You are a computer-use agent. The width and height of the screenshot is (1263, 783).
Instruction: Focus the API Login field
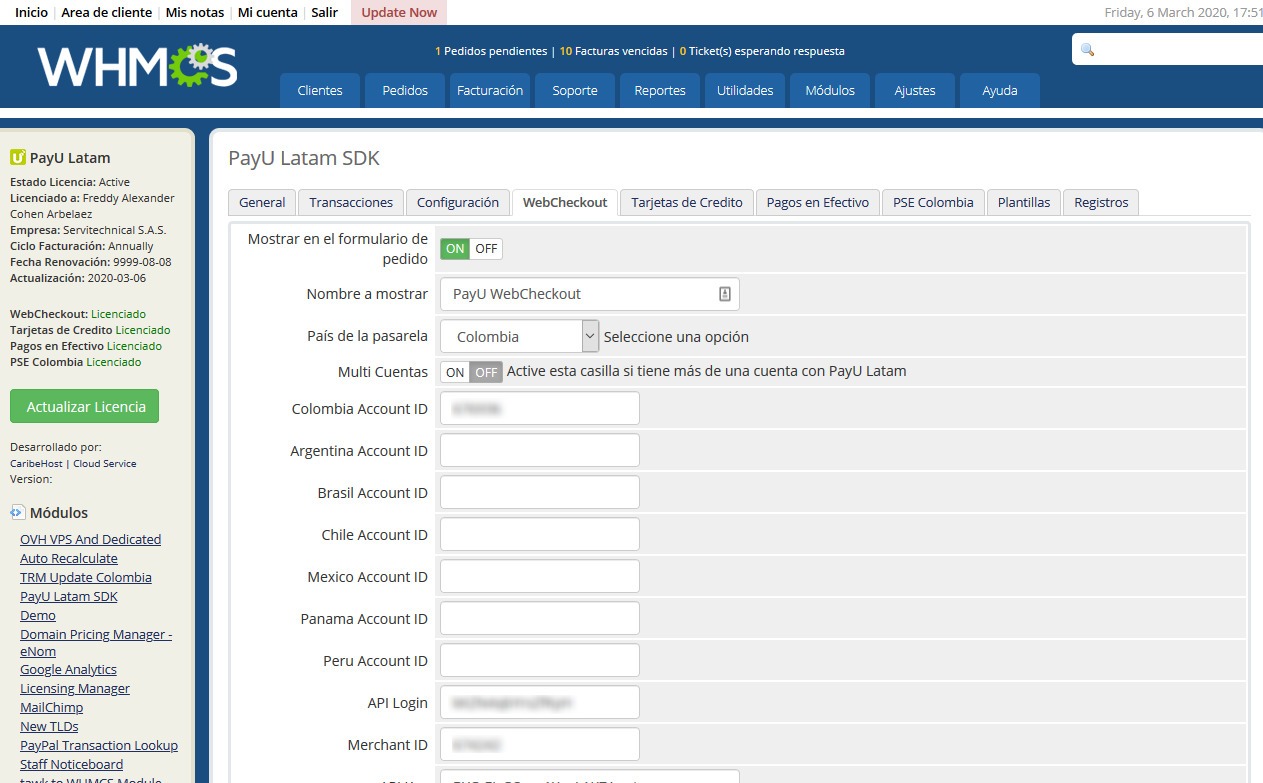(x=540, y=702)
